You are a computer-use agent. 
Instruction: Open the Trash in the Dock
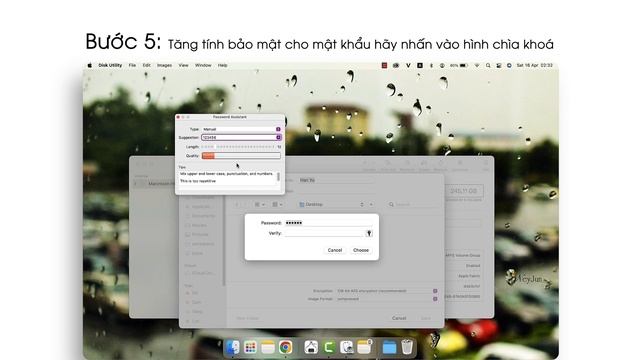click(x=407, y=347)
